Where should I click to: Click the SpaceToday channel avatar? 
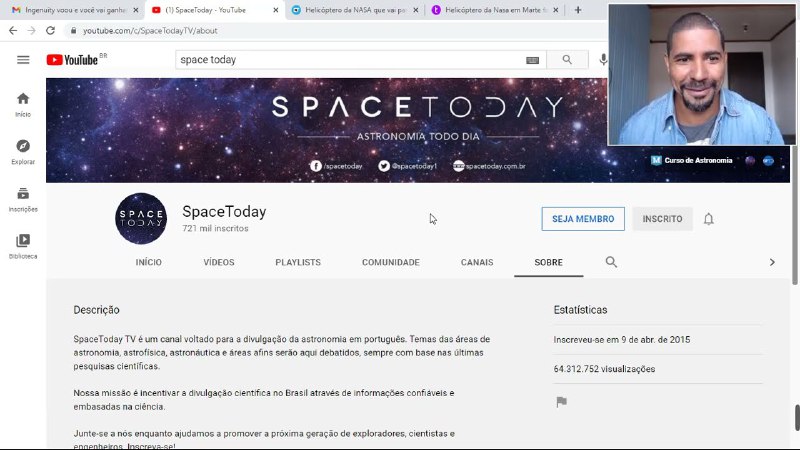[x=141, y=218]
